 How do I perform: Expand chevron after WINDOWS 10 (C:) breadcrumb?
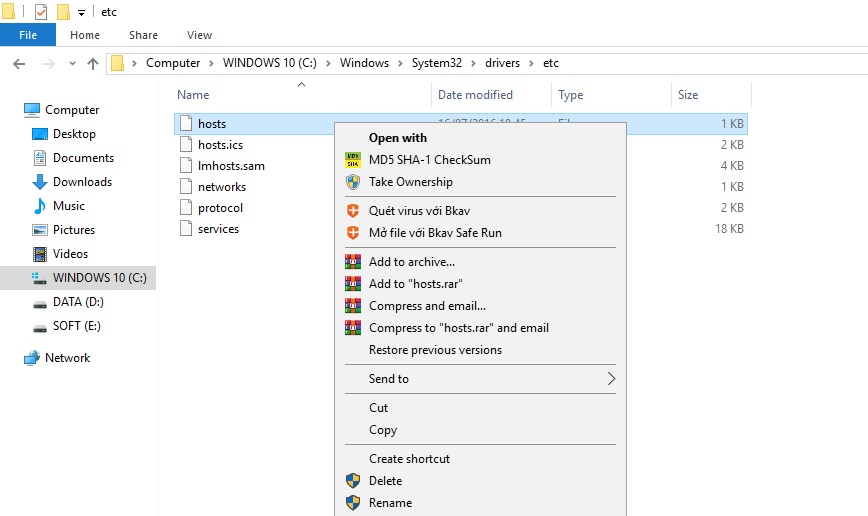328,64
